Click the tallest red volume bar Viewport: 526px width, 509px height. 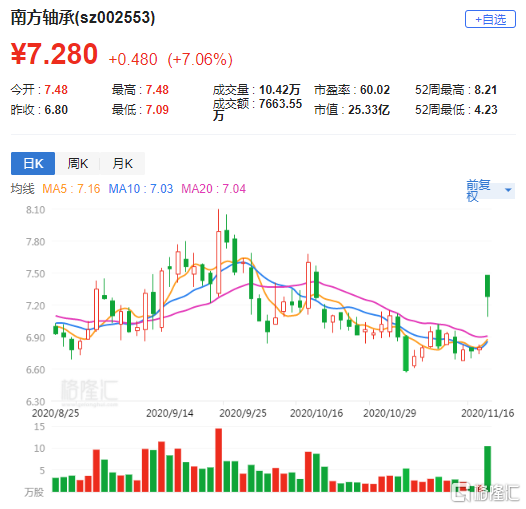218,460
